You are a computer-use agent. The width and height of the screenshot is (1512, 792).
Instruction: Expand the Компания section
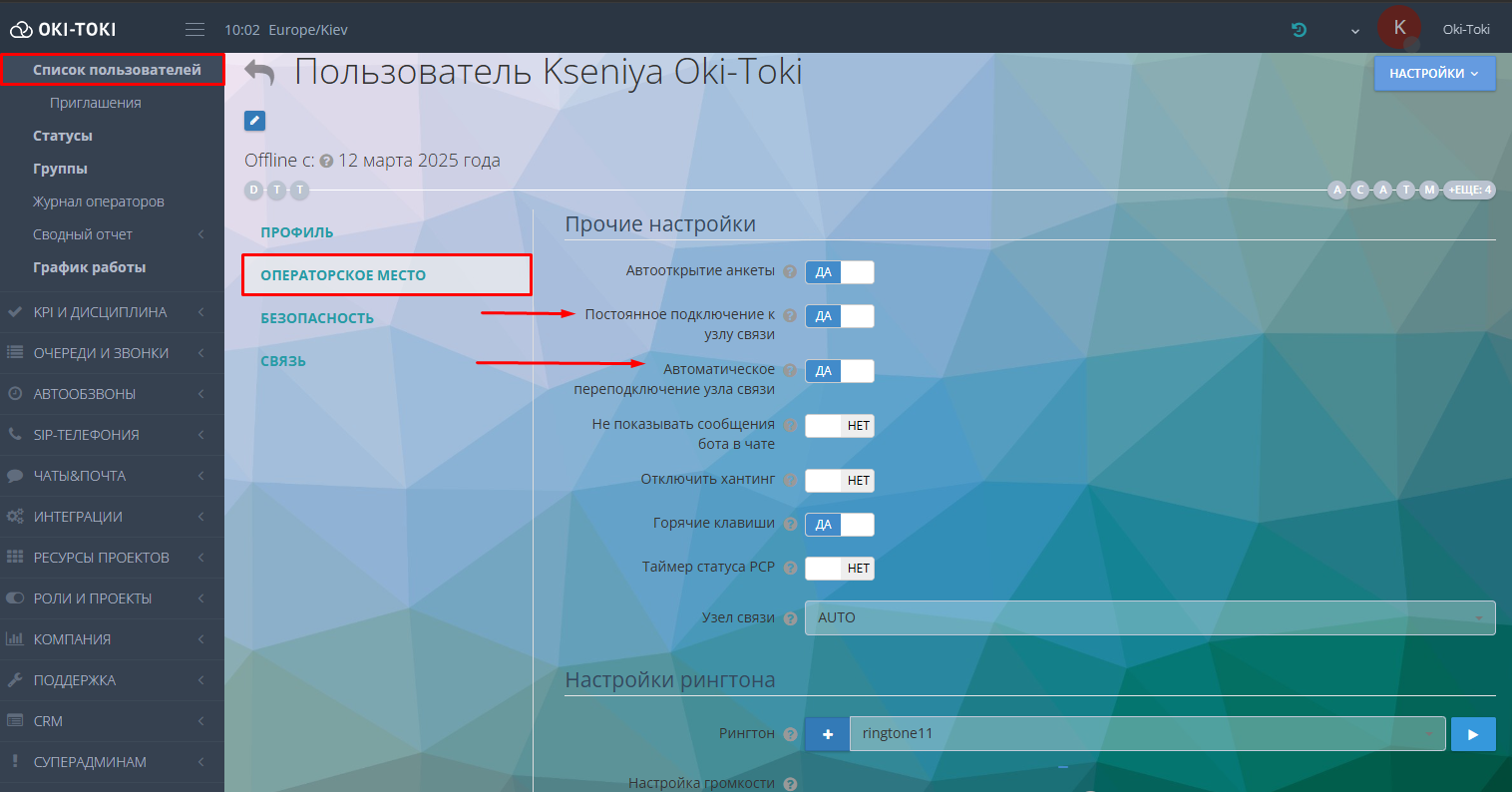click(x=112, y=639)
